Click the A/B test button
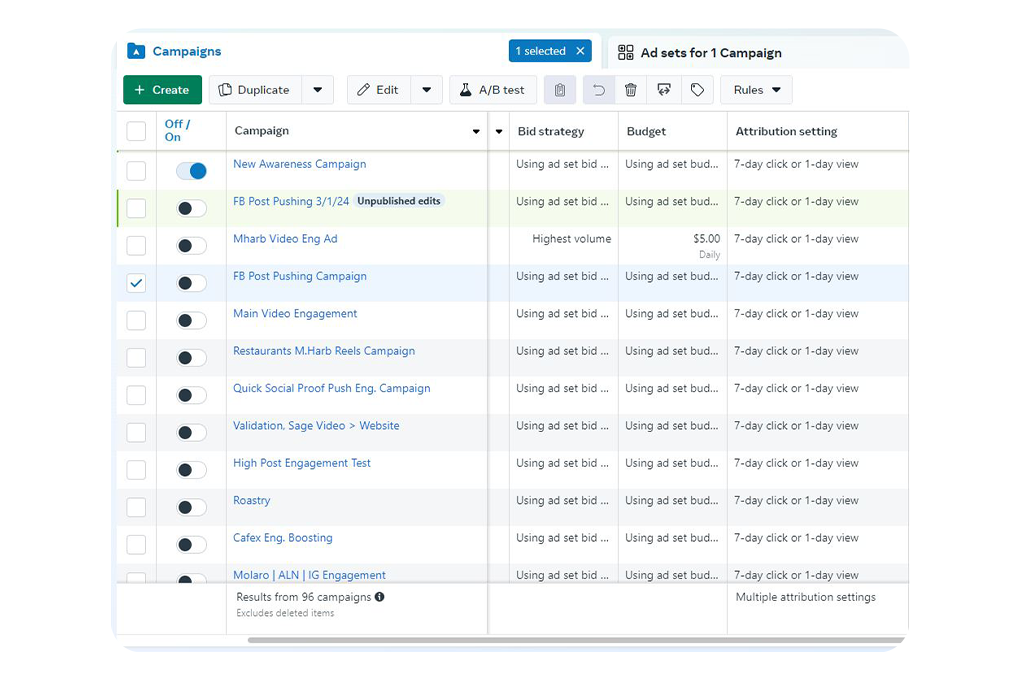 (x=492, y=90)
